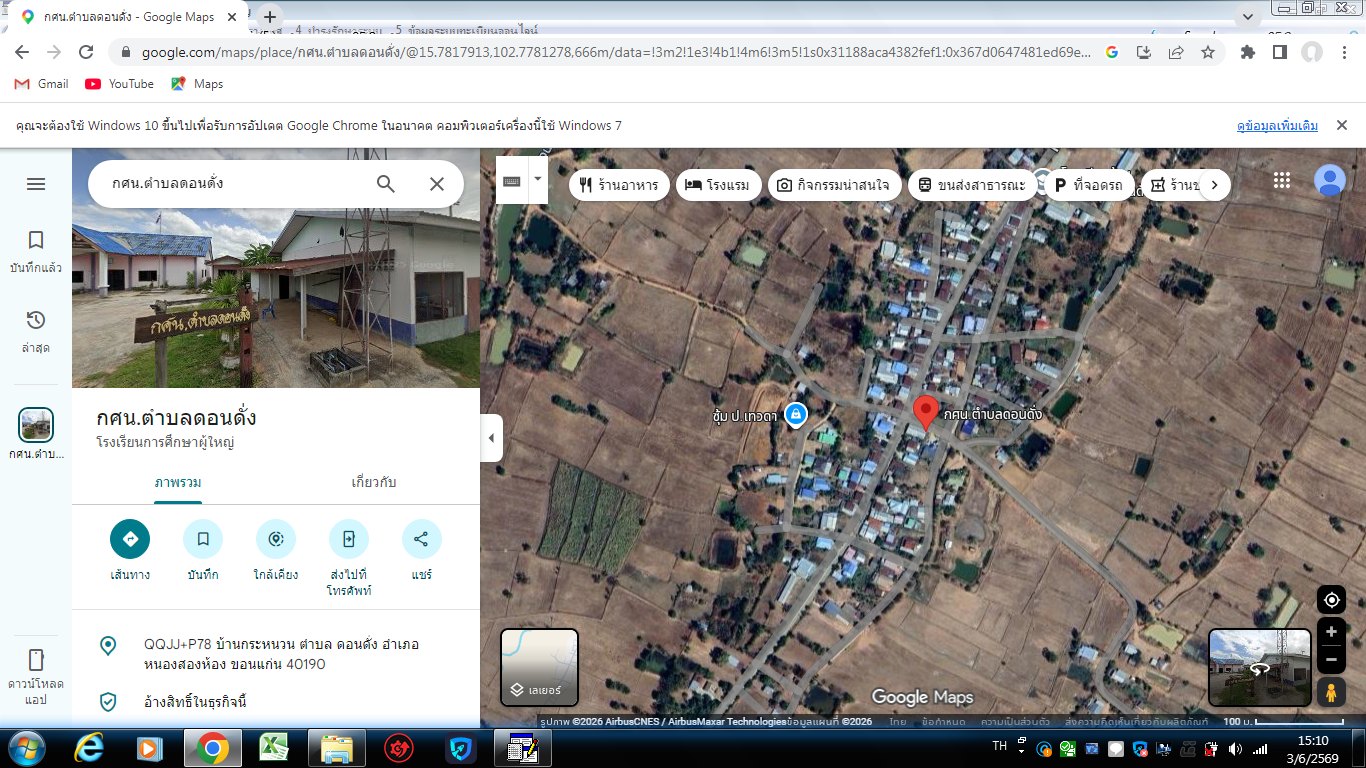Filter the map by ขนส่งสาธารณะ chip
Image resolution: width=1366 pixels, height=768 pixels.
coord(972,185)
